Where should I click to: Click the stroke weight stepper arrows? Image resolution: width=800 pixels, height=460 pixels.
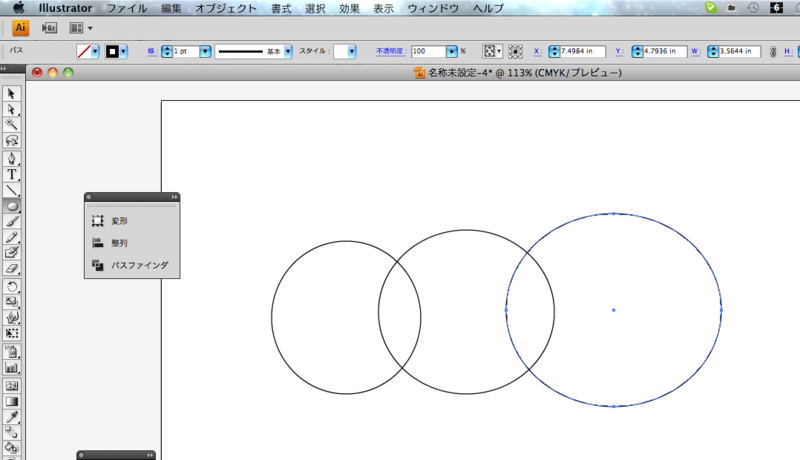click(x=167, y=51)
